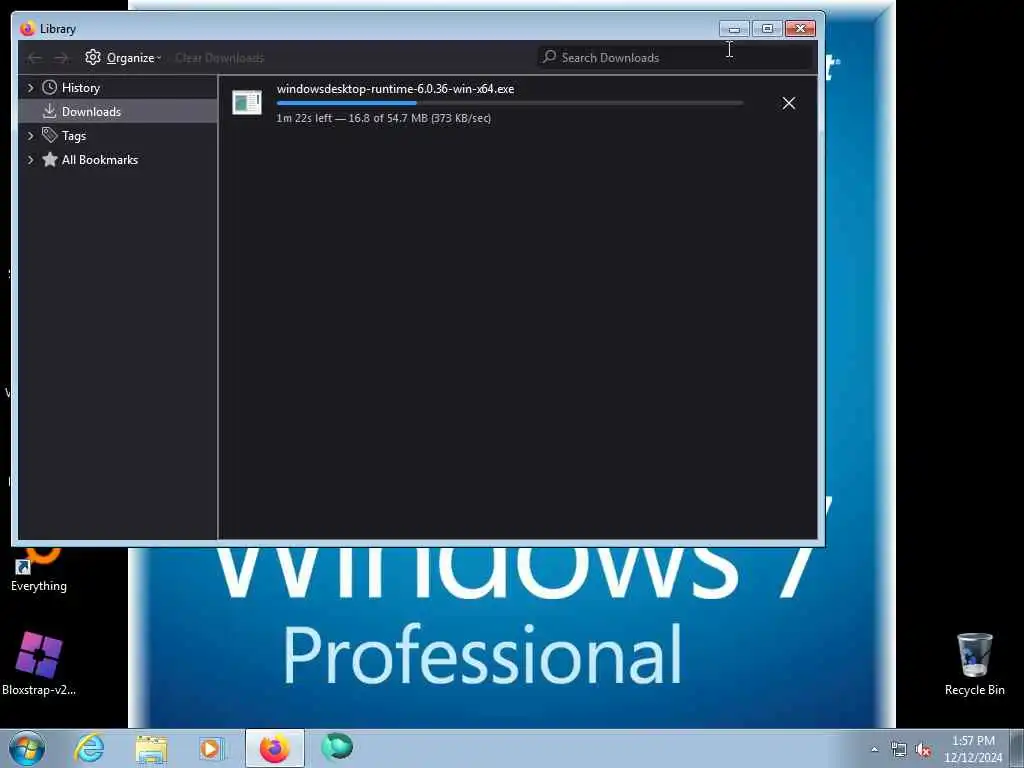Click the History clock icon

pyautogui.click(x=50, y=87)
